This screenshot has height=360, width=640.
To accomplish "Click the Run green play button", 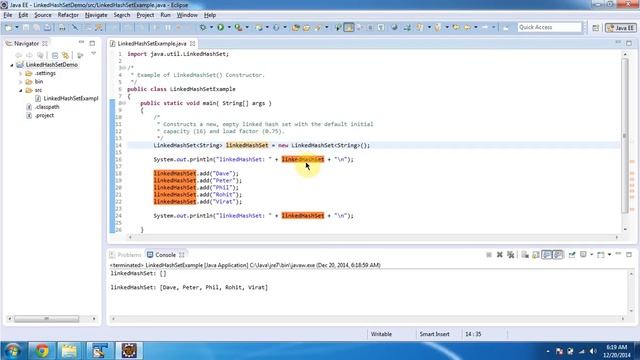I will 220,27.
